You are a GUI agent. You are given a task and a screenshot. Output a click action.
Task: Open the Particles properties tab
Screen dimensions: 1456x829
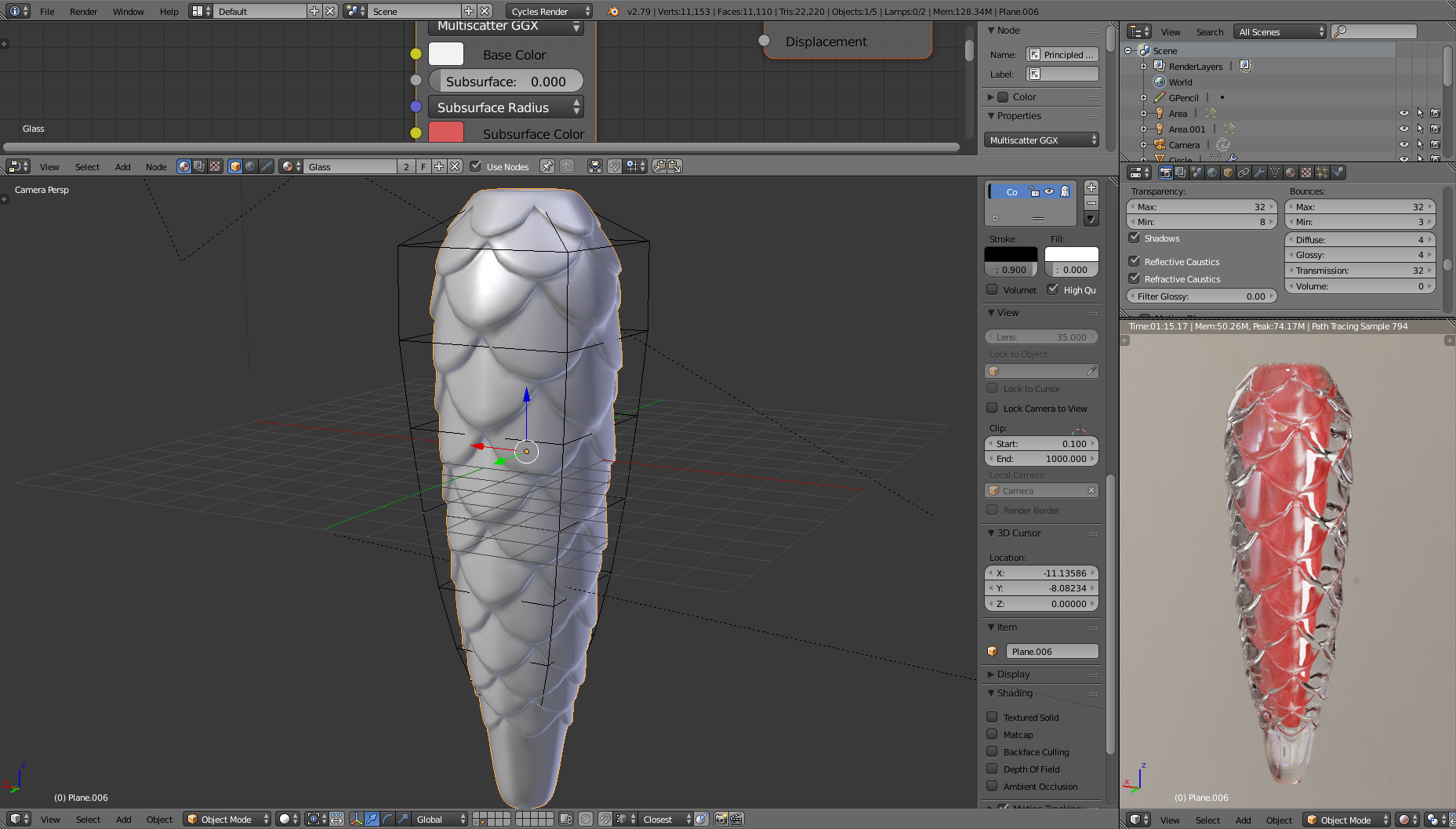1322,173
